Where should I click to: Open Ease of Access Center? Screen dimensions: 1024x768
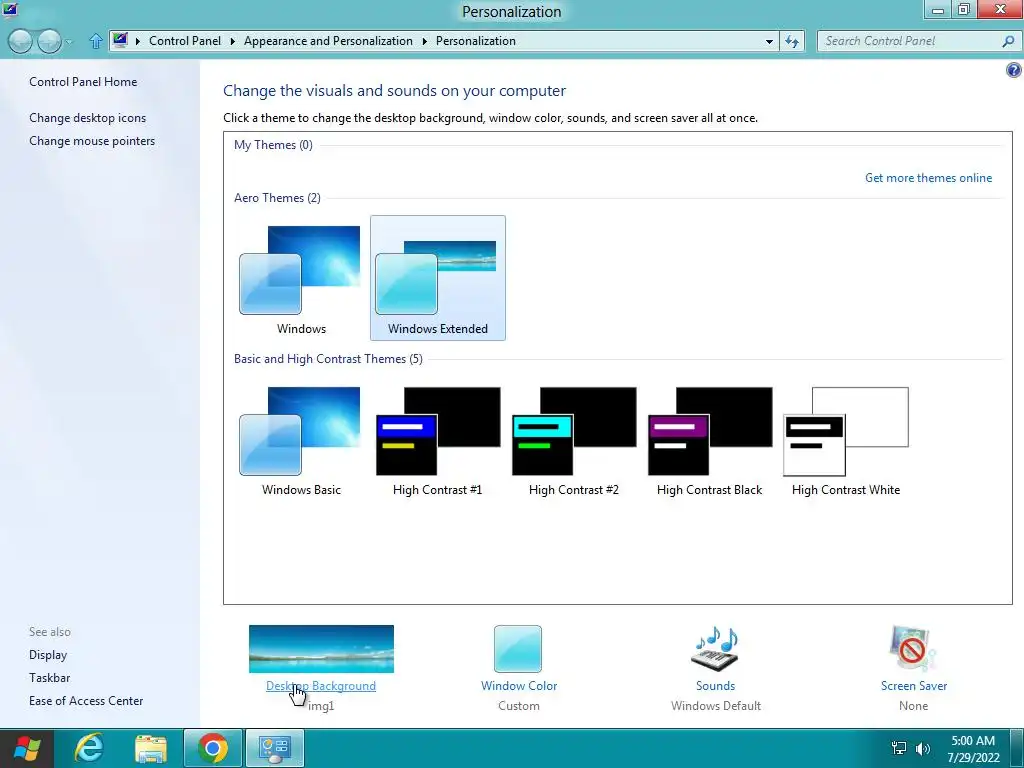(86, 700)
